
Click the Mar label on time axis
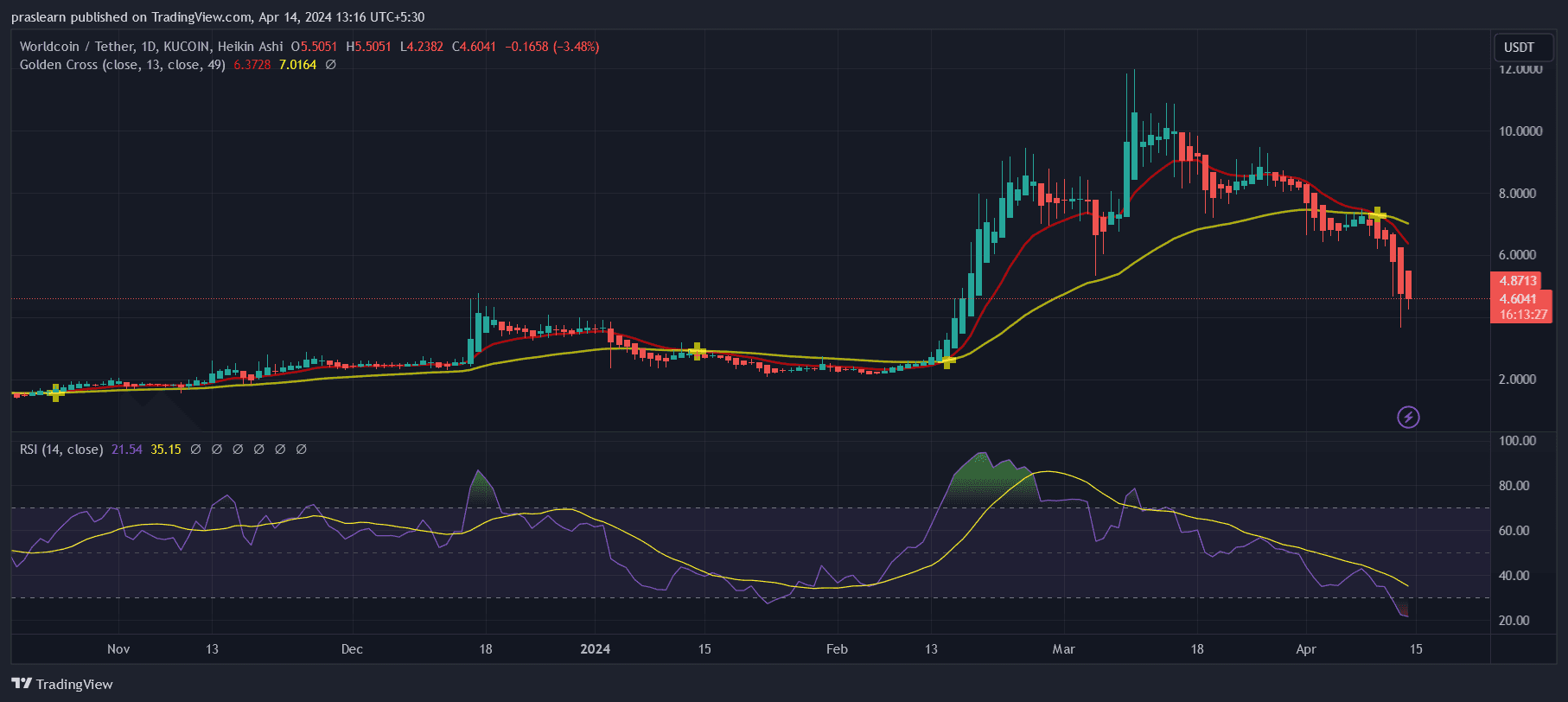click(1063, 649)
